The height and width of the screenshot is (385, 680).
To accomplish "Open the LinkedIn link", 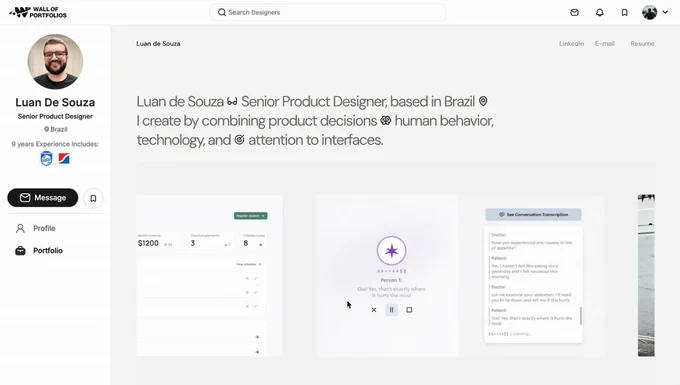I will 571,44.
